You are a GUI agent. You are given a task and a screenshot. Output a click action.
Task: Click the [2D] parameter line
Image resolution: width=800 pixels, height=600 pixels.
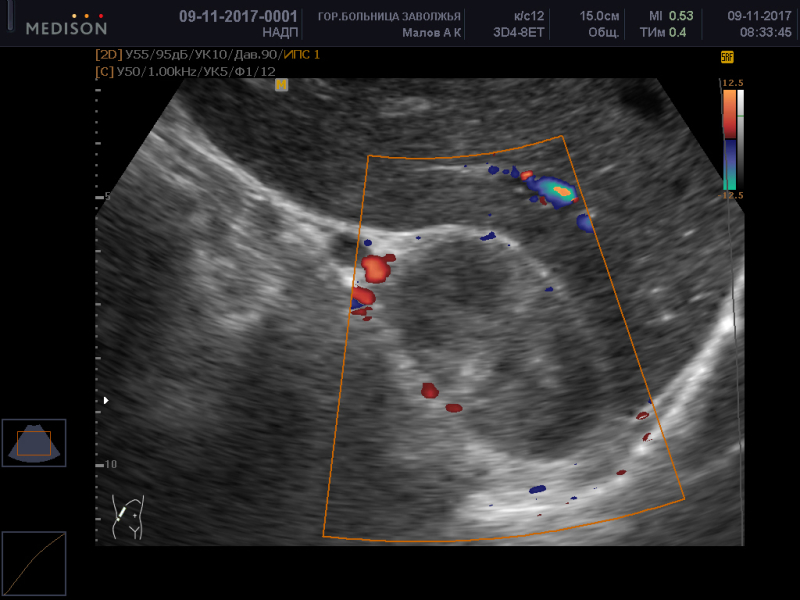[207, 55]
